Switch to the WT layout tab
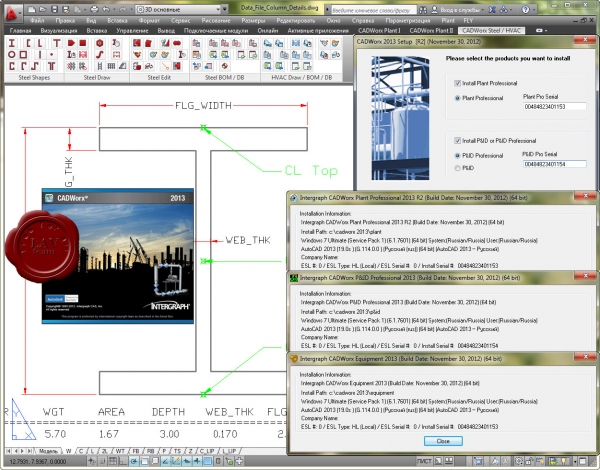Screen dimensions: 600x470 [120, 451]
